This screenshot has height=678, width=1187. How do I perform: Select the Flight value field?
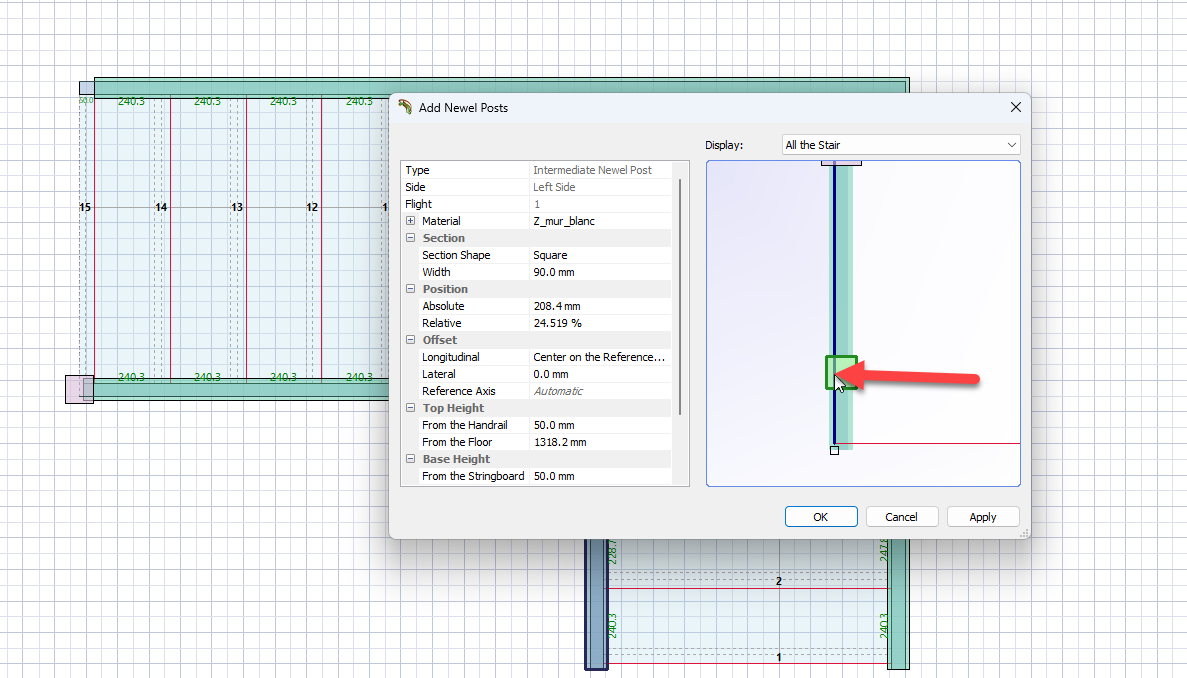click(600, 204)
